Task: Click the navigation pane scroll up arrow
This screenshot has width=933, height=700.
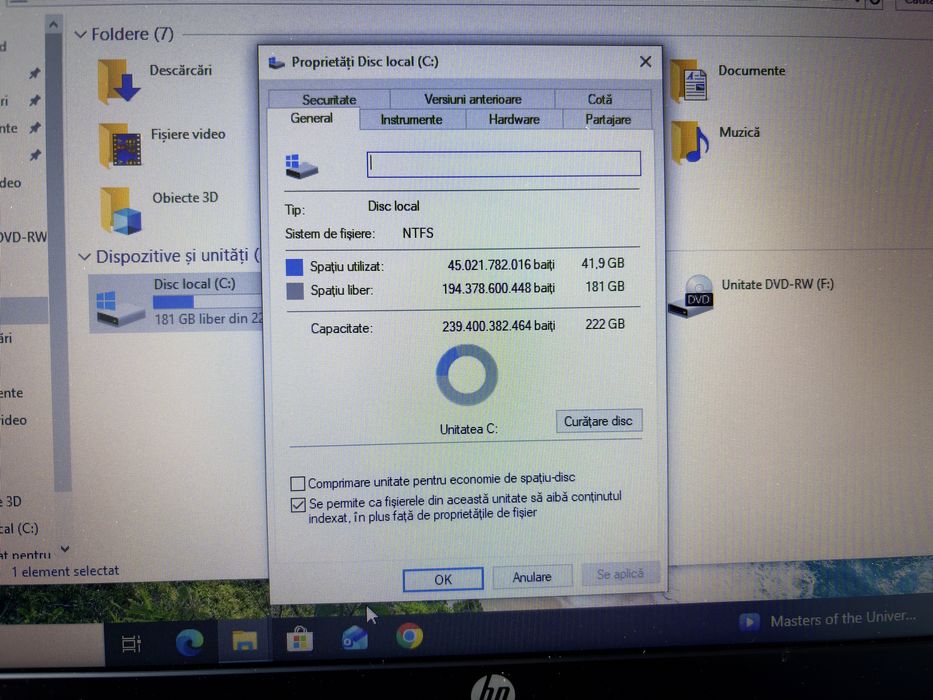Action: coord(54,25)
